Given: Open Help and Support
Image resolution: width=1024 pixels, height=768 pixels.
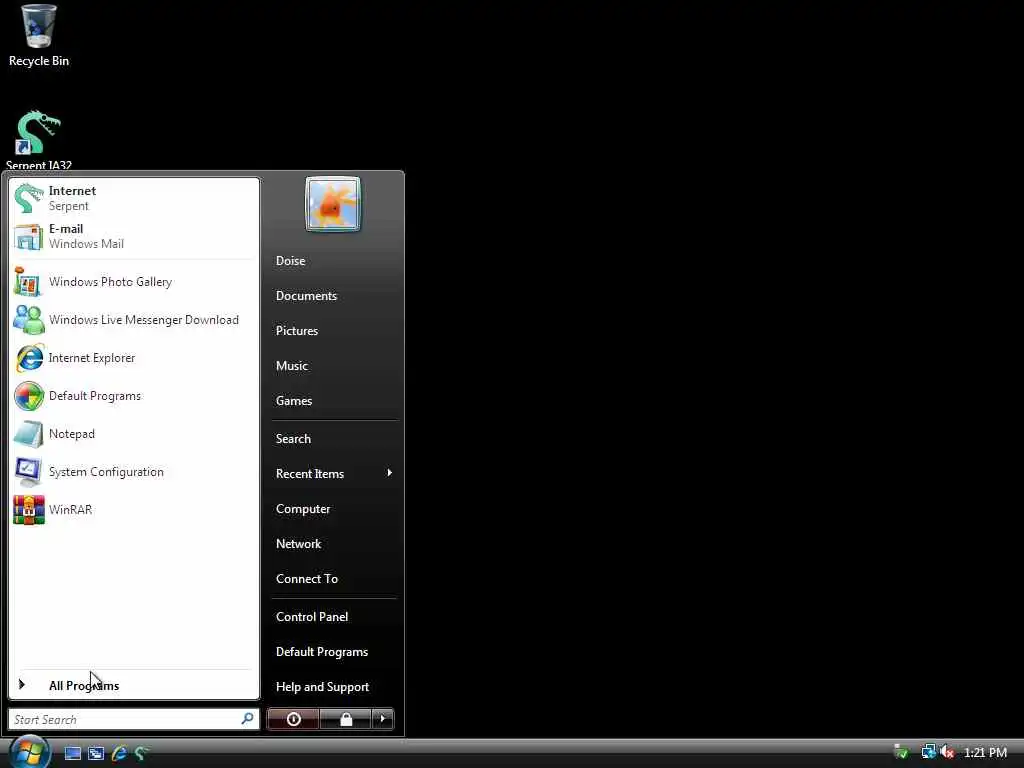Looking at the screenshot, I should [334, 686].
